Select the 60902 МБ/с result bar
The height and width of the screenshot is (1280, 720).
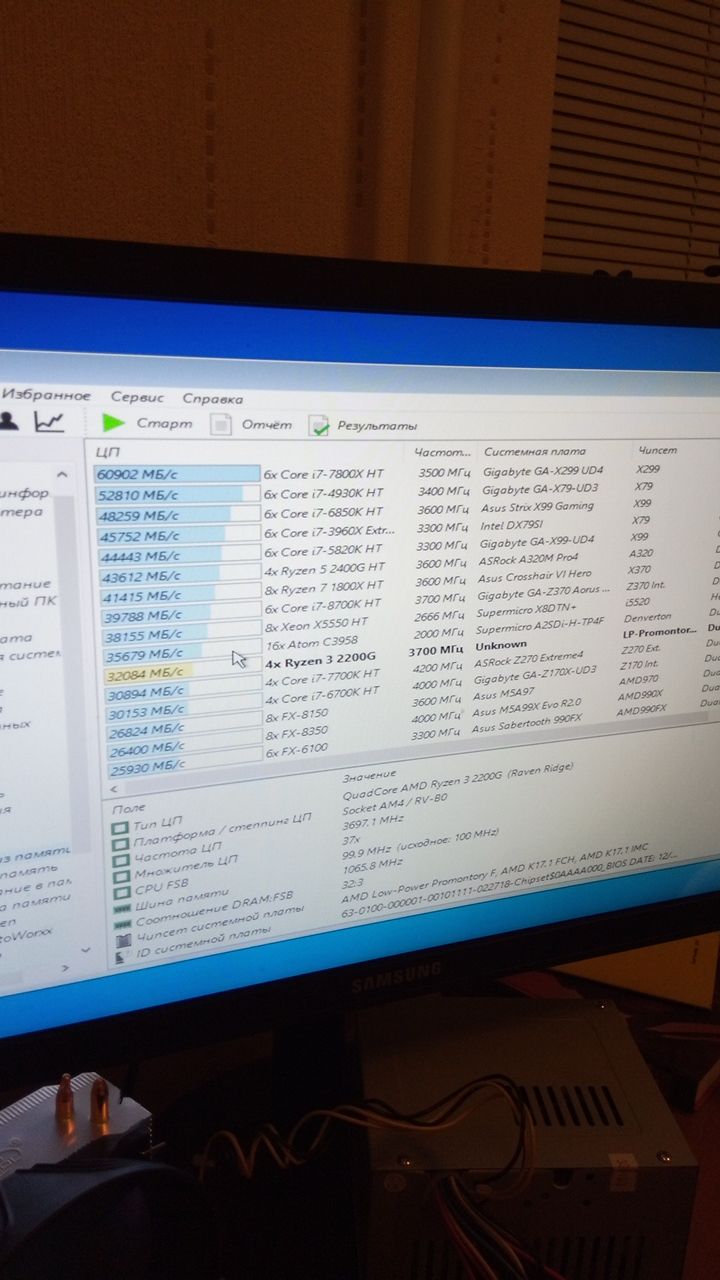[x=178, y=474]
